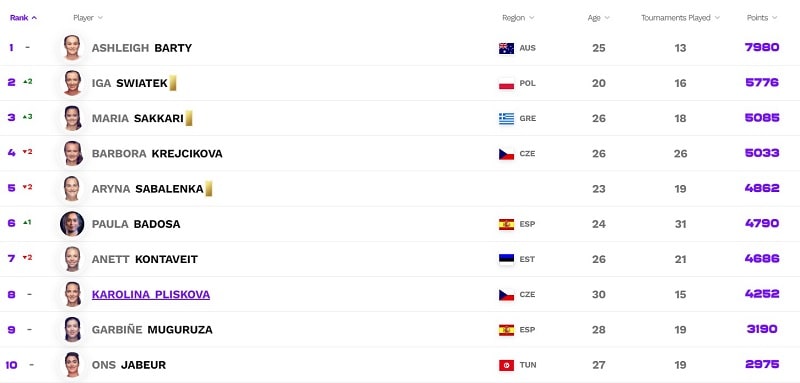Open Ons Jabeur's player photo
Screen dimensions: 800x383
click(72, 365)
